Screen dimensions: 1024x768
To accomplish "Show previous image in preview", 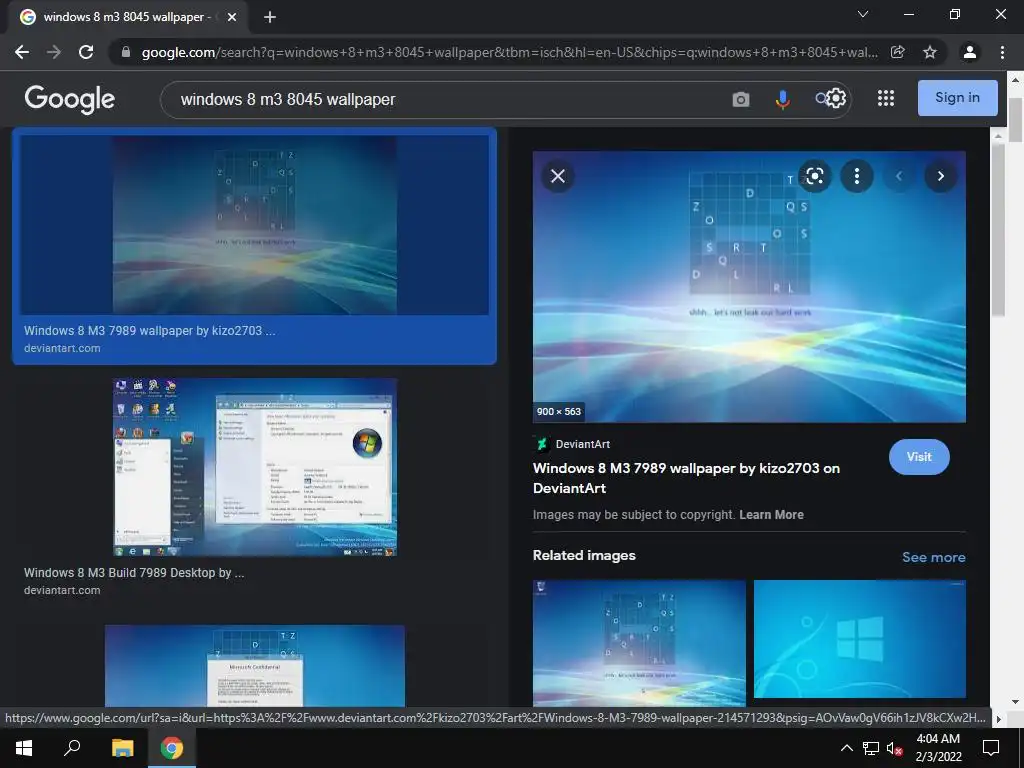I will 899,176.
